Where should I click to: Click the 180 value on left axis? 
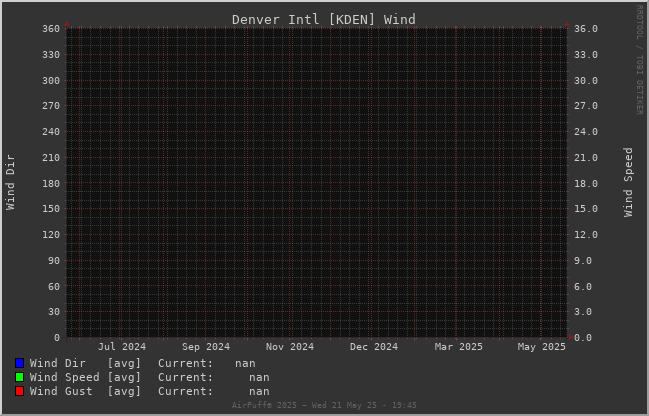(51, 183)
